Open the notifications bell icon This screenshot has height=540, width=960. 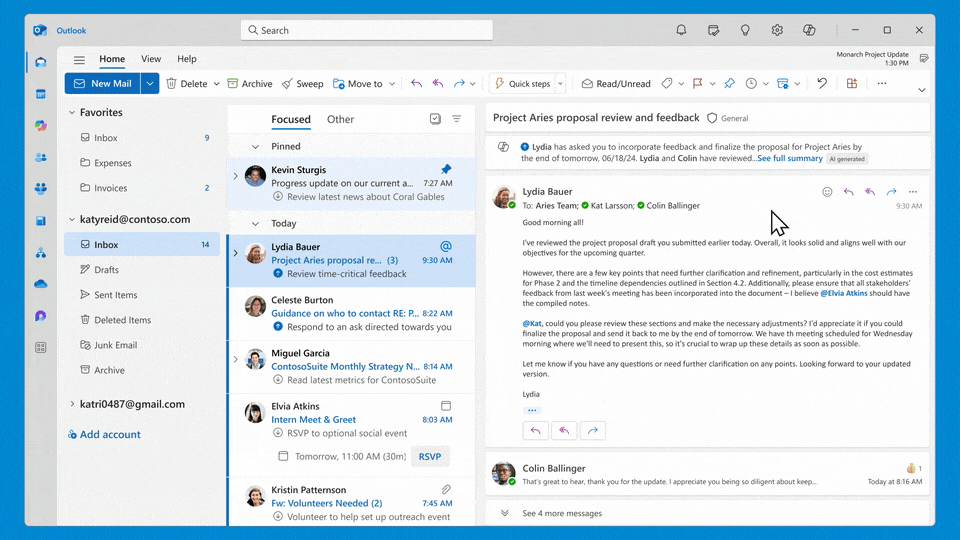click(681, 30)
